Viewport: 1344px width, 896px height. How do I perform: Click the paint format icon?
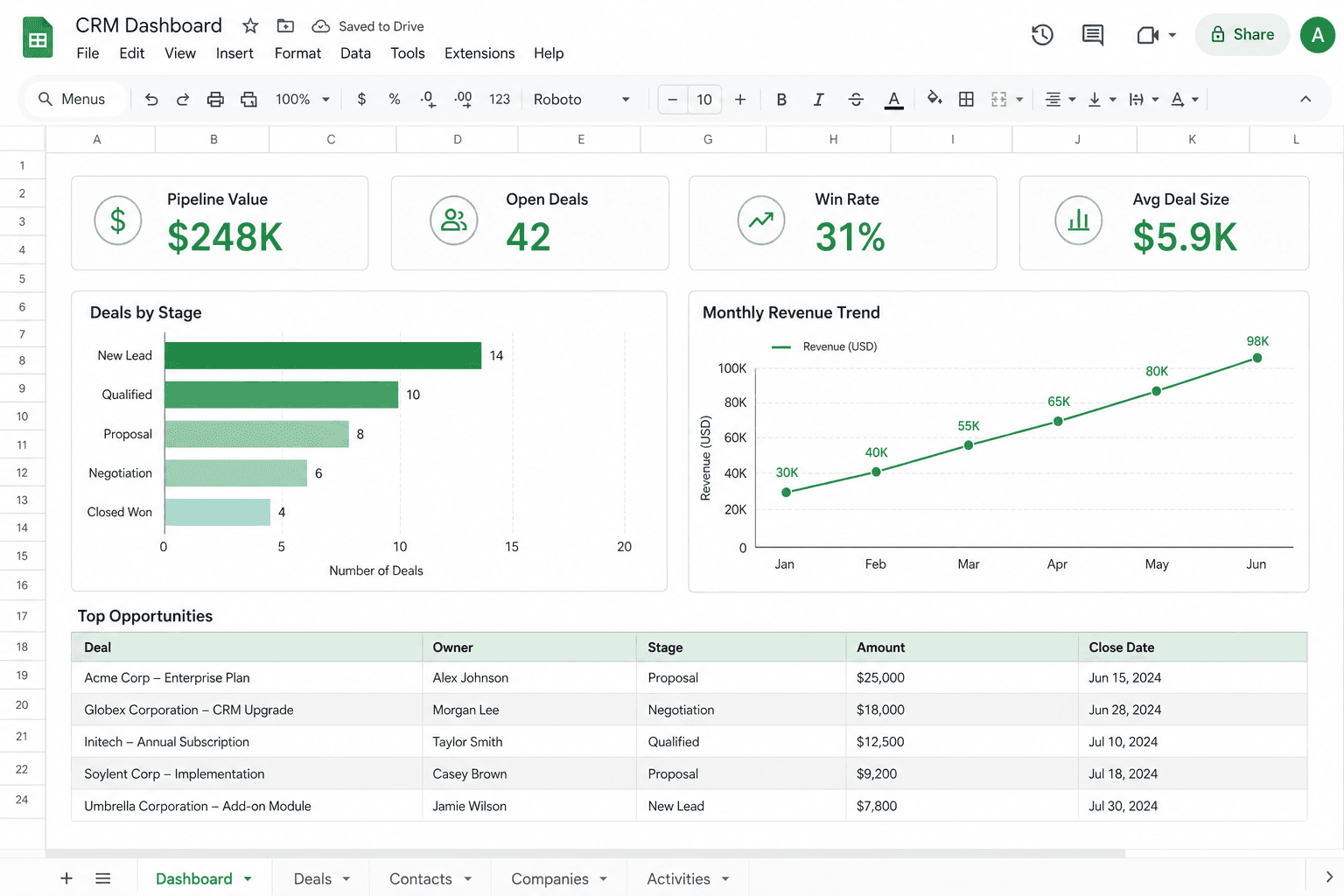pyautogui.click(x=248, y=100)
